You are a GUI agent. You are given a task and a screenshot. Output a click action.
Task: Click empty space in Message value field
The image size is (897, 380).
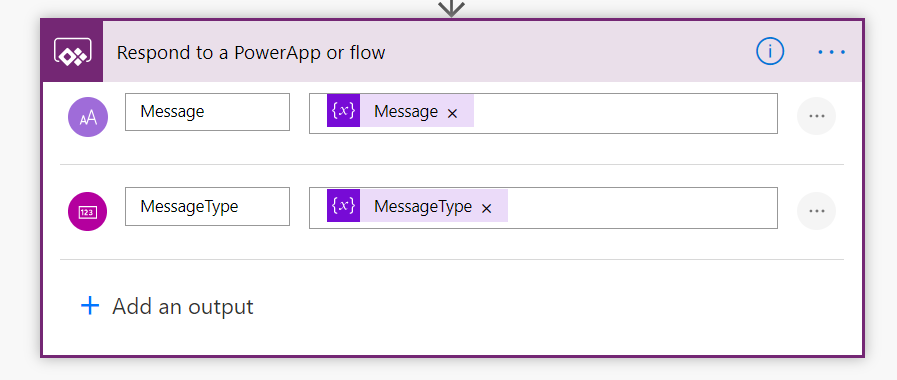(x=624, y=113)
